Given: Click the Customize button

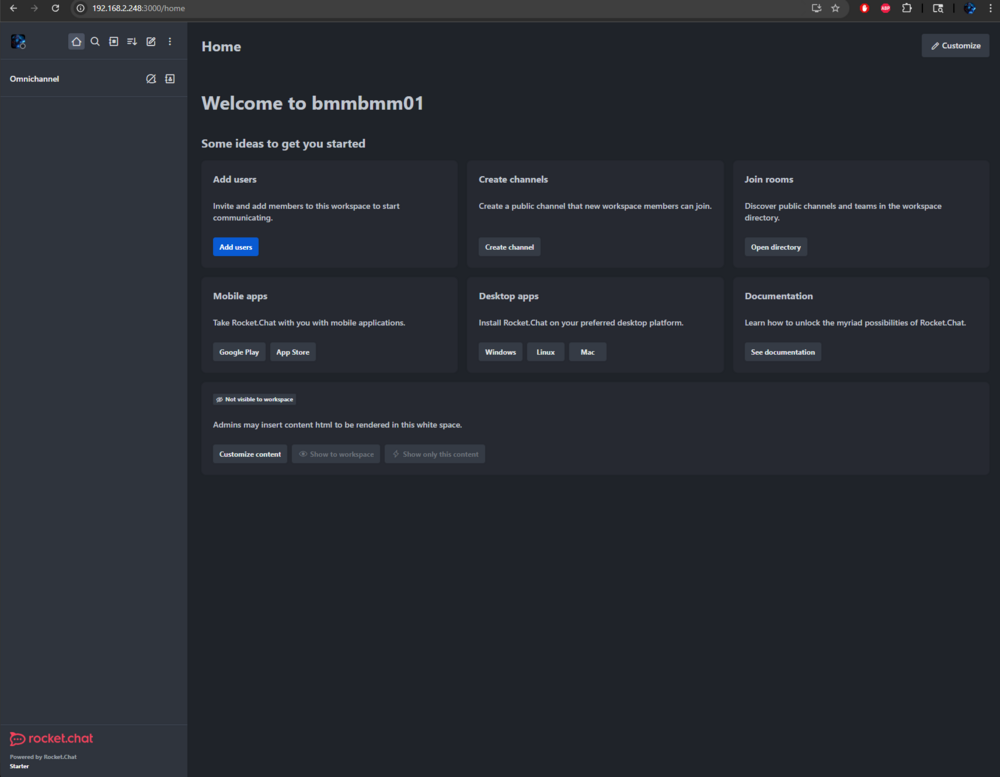Looking at the screenshot, I should pos(955,46).
